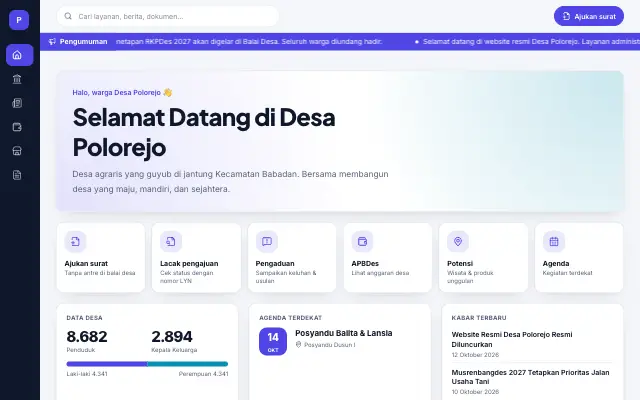This screenshot has height=400, width=640.
Task: Open the news sidebar icon
Action: [17, 103]
